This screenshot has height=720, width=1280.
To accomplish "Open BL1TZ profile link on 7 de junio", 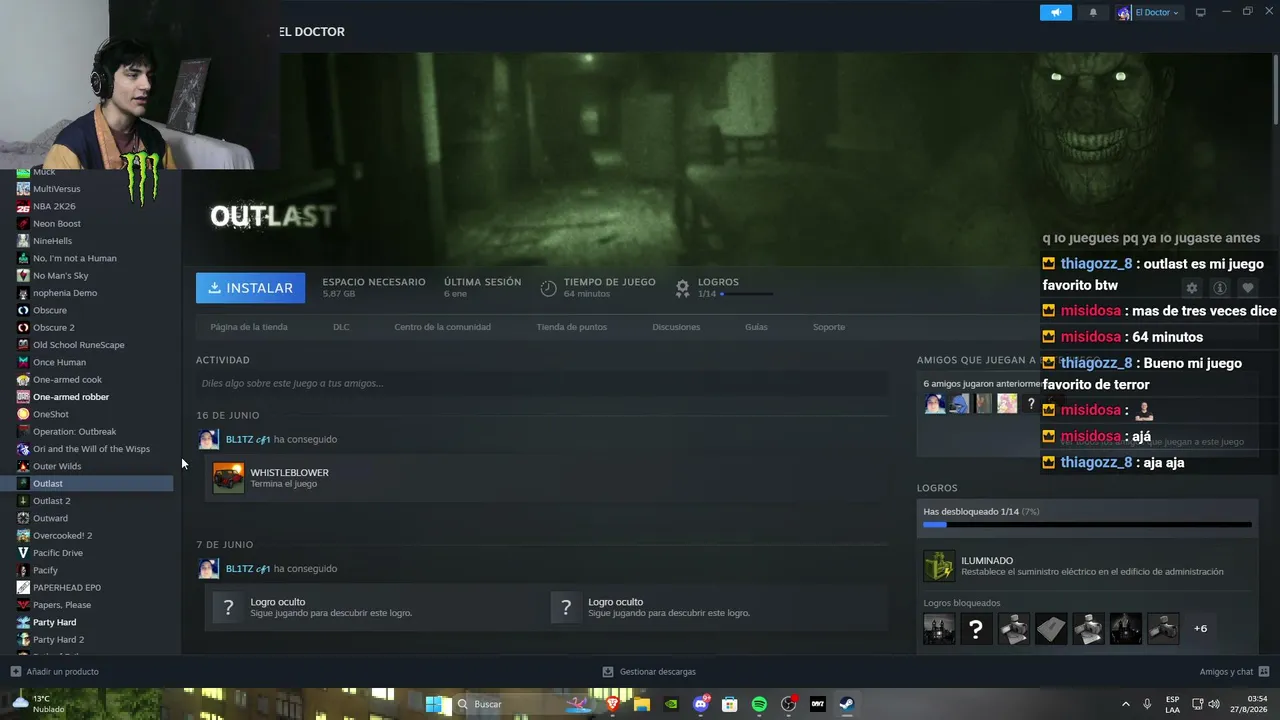I will point(248,569).
